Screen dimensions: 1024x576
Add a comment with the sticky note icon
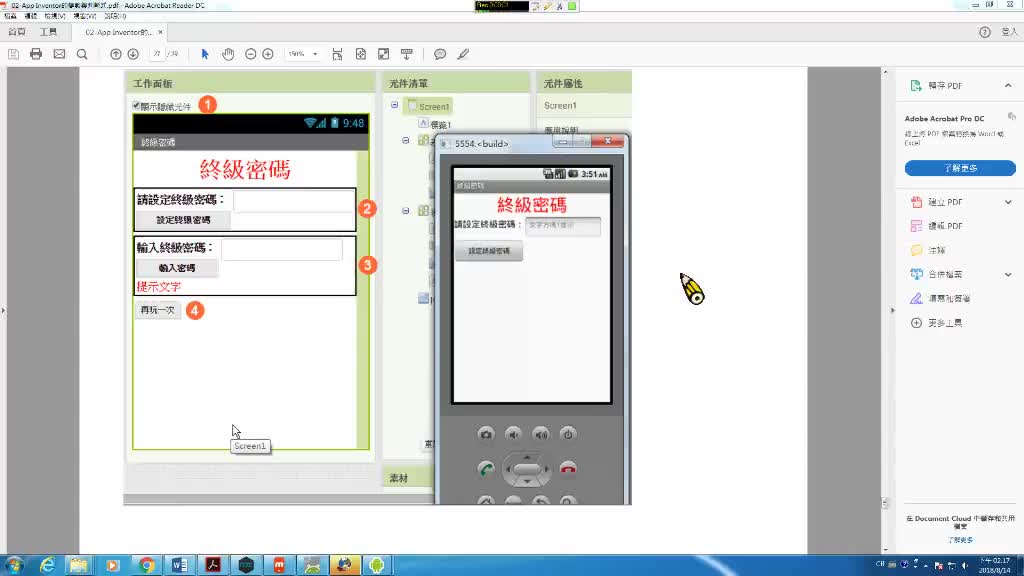[x=440, y=54]
